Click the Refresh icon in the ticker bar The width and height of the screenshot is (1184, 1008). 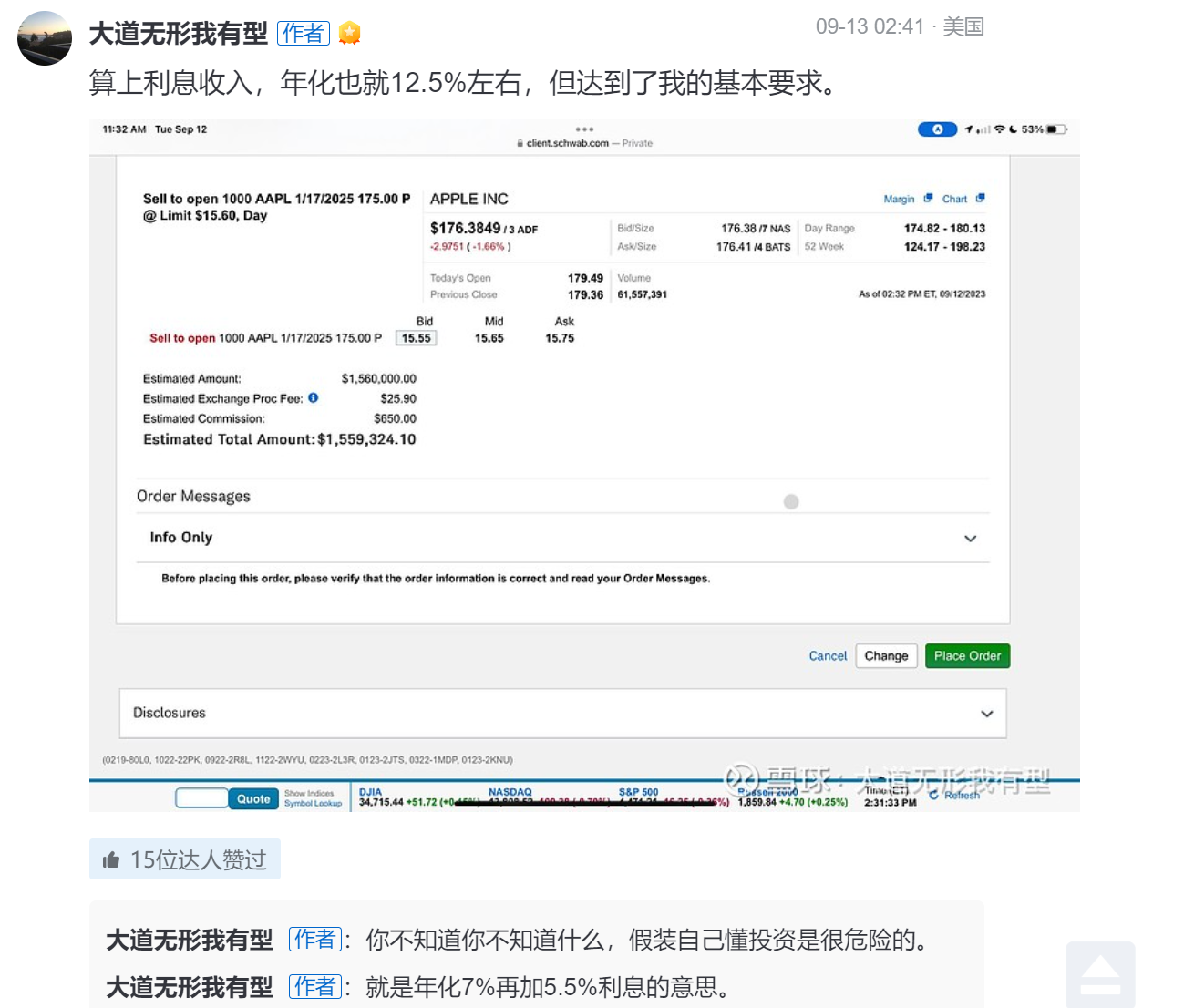[933, 796]
